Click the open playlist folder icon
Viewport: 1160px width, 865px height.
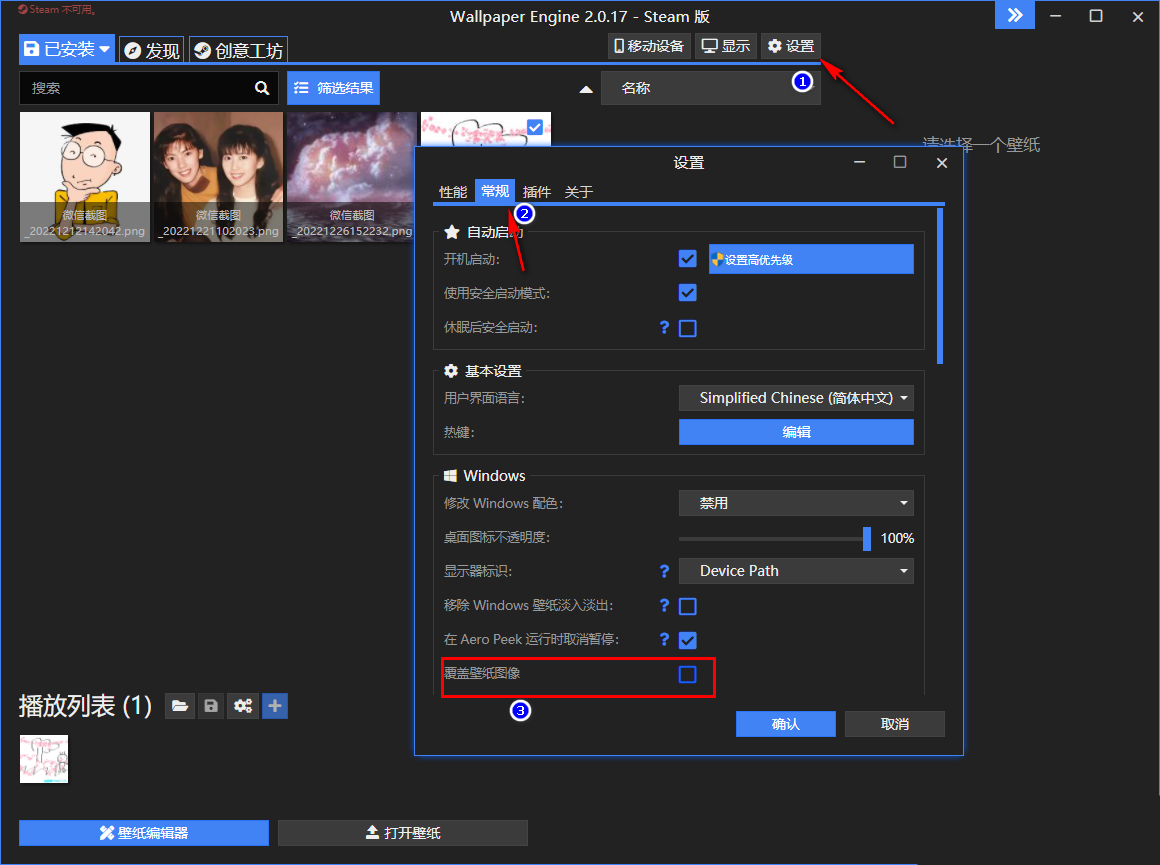[180, 706]
